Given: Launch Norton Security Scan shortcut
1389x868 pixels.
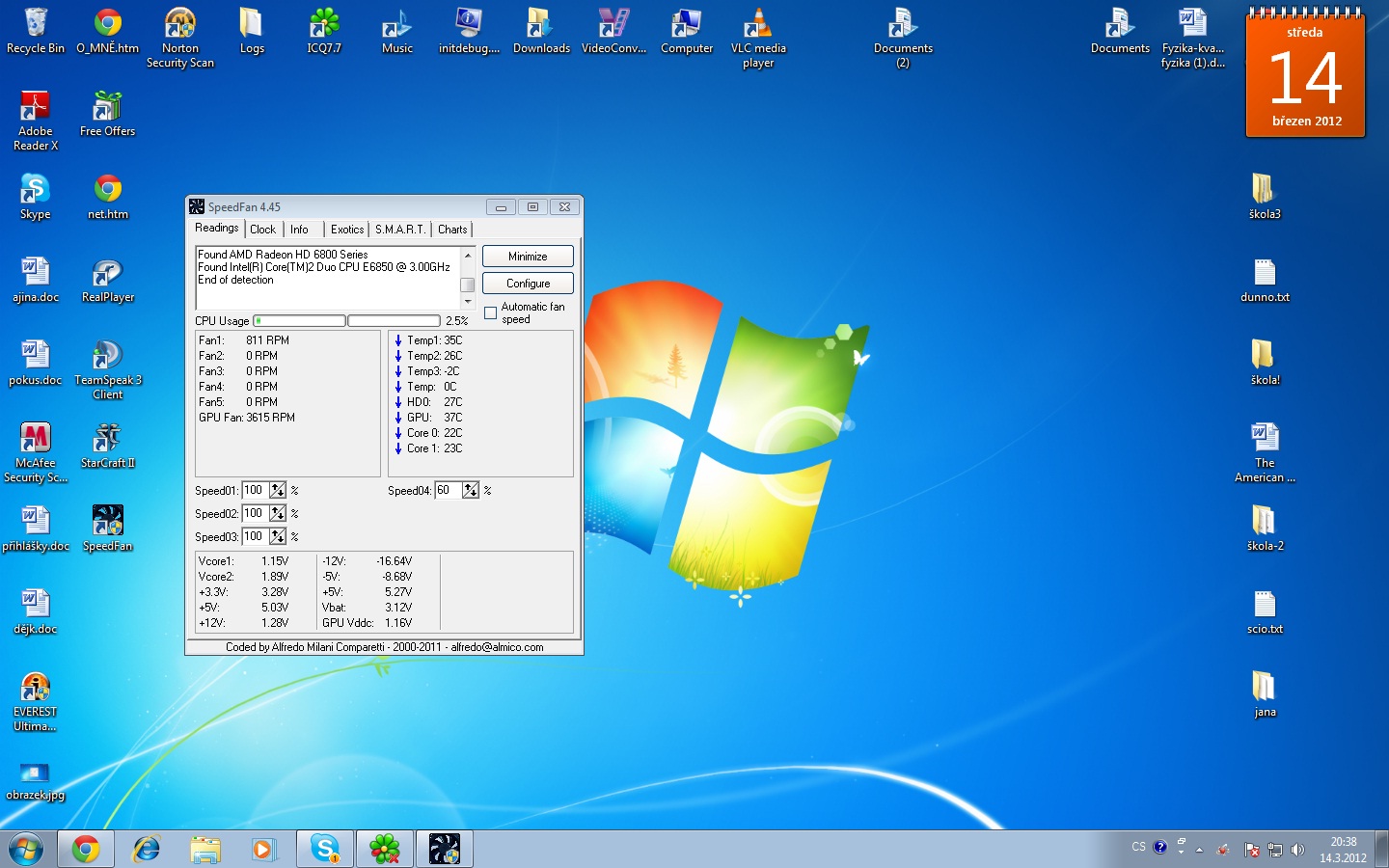Looking at the screenshot, I should click(x=180, y=38).
